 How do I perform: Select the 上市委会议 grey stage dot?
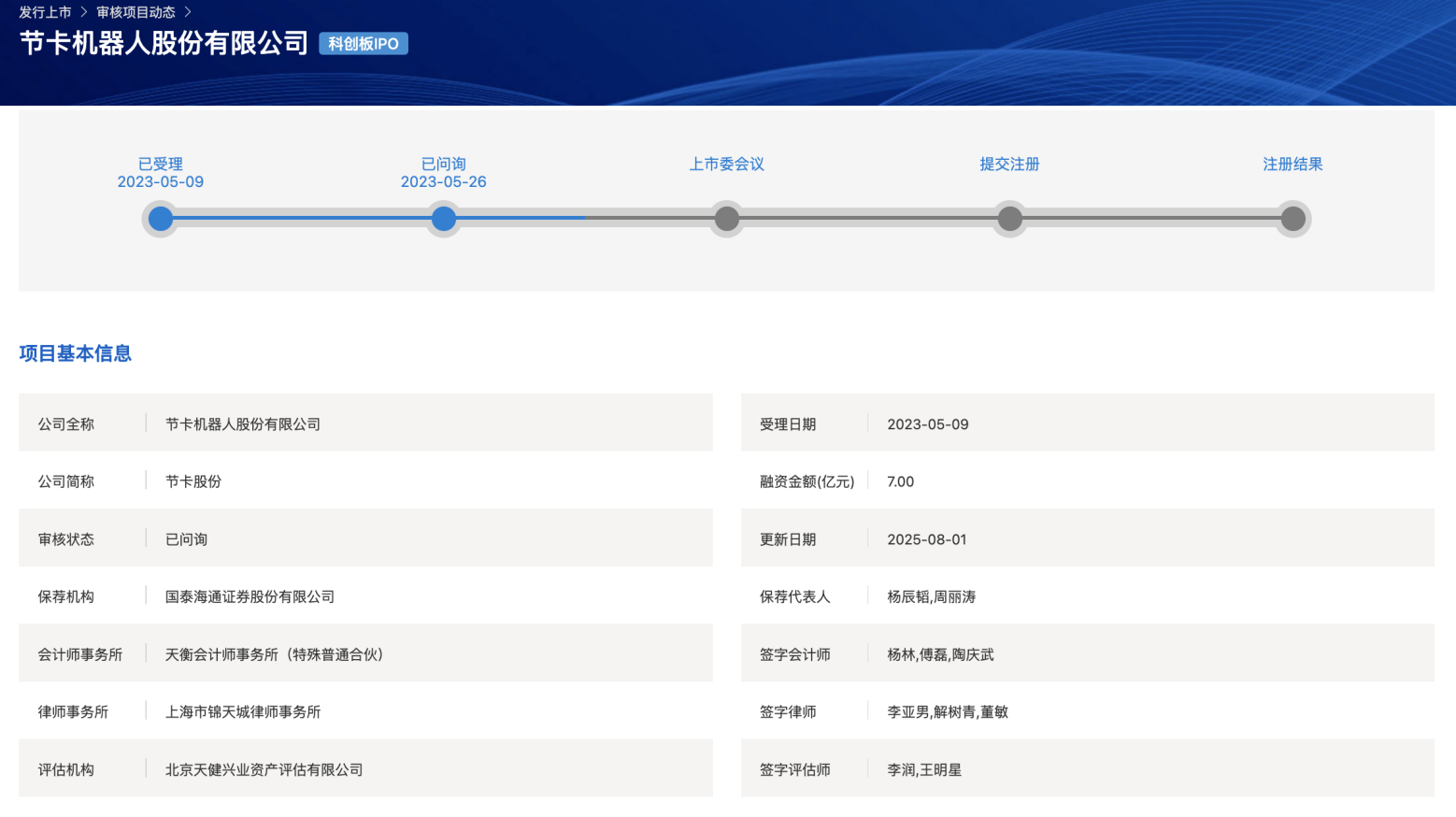pyautogui.click(x=727, y=219)
